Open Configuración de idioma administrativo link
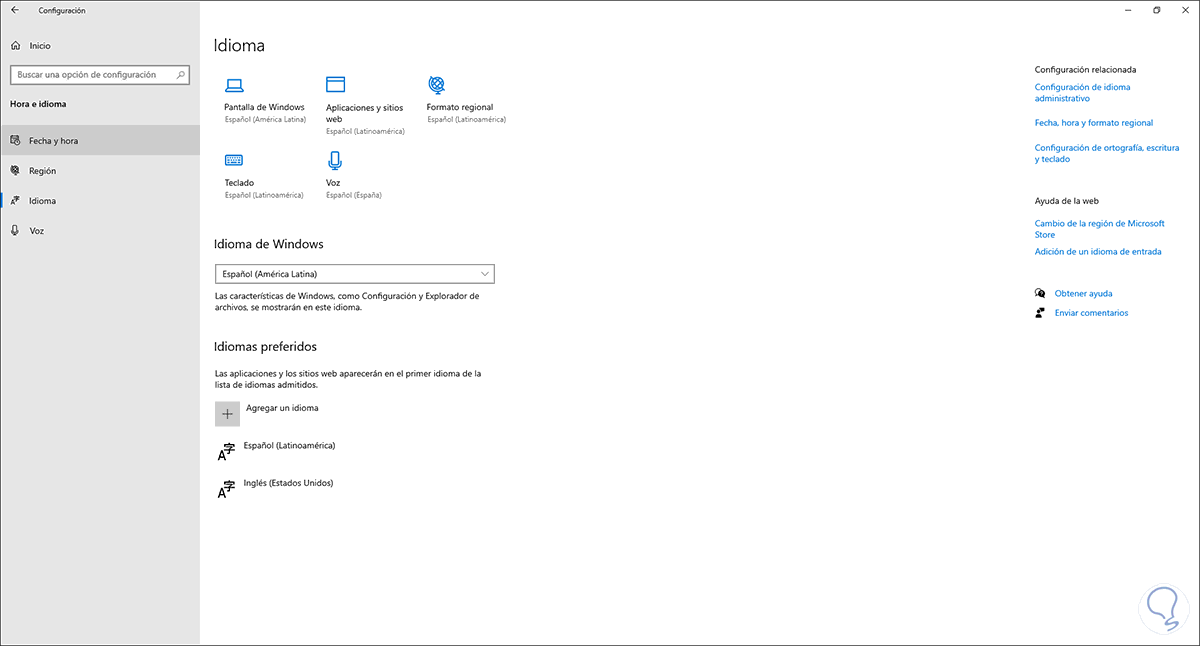The image size is (1200, 646). point(1082,93)
